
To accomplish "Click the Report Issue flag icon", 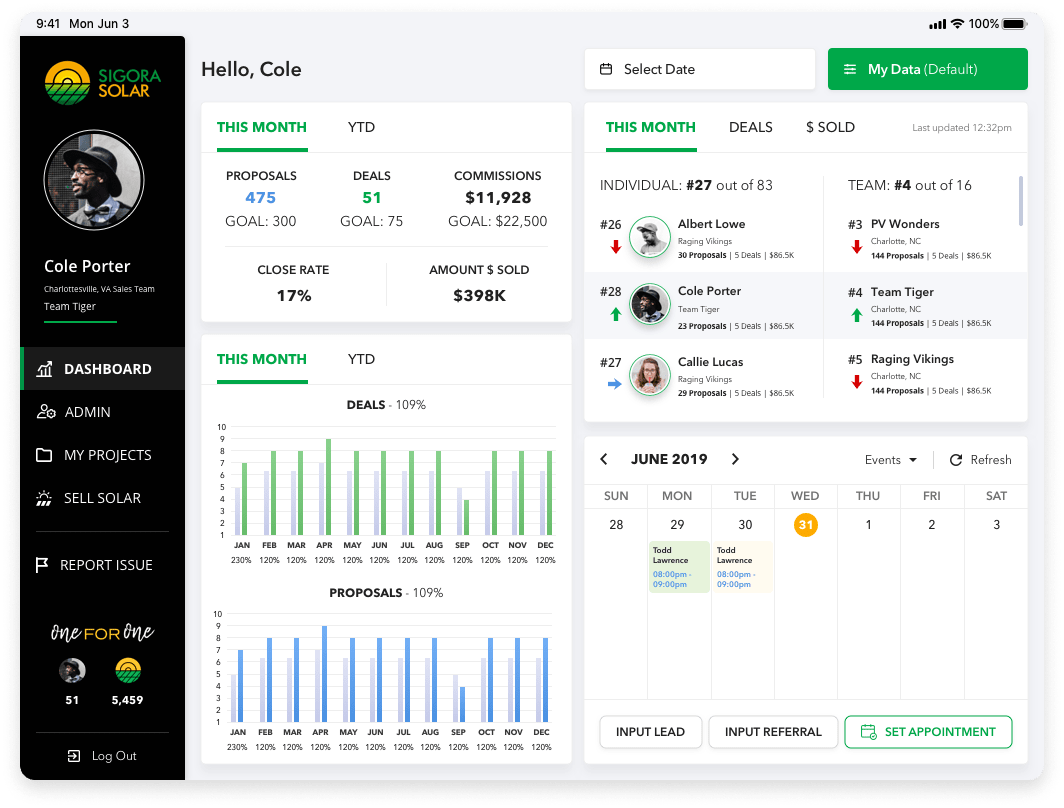I will 42,564.
